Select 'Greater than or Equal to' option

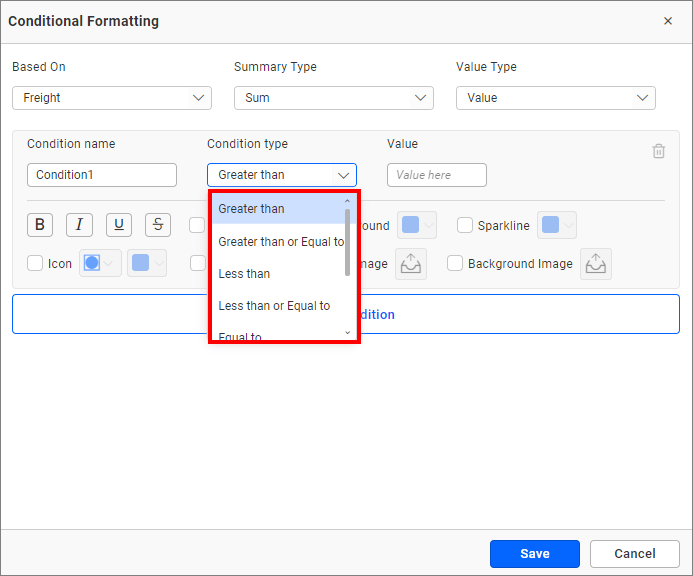coord(281,242)
